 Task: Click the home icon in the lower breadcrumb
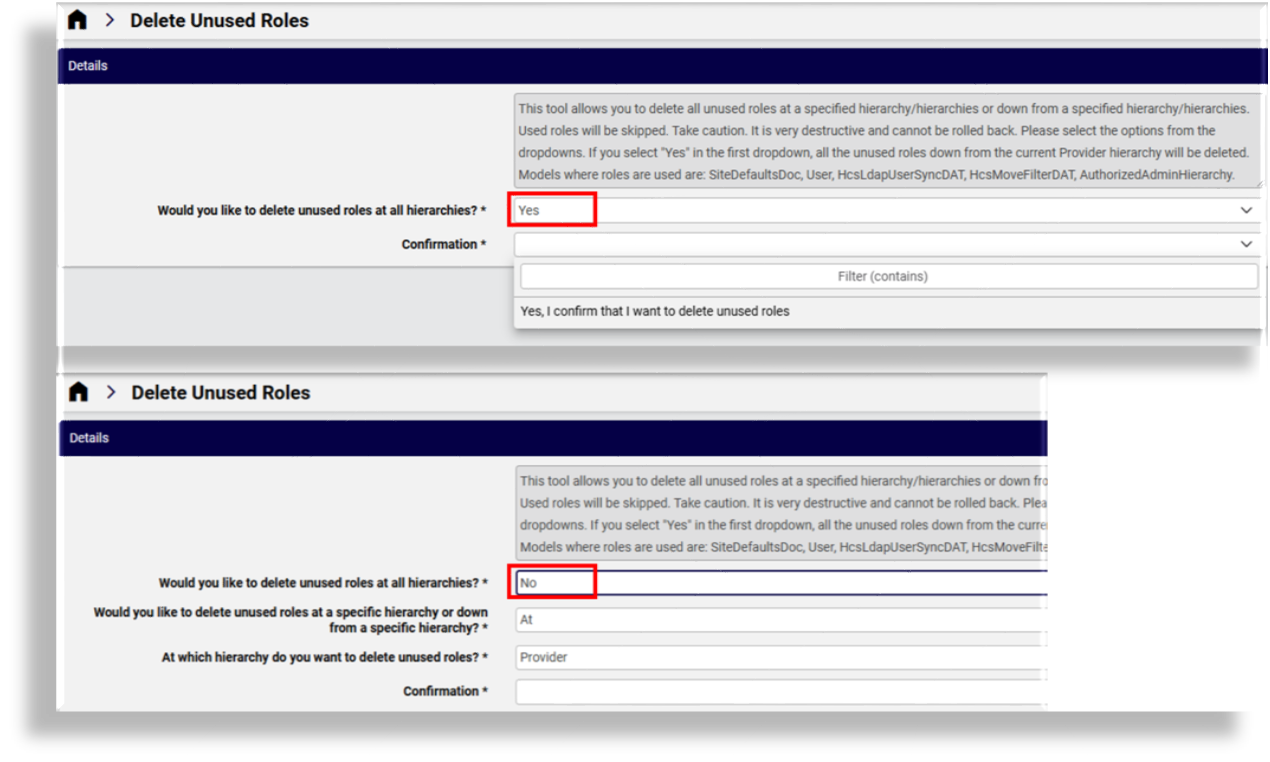pos(78,393)
